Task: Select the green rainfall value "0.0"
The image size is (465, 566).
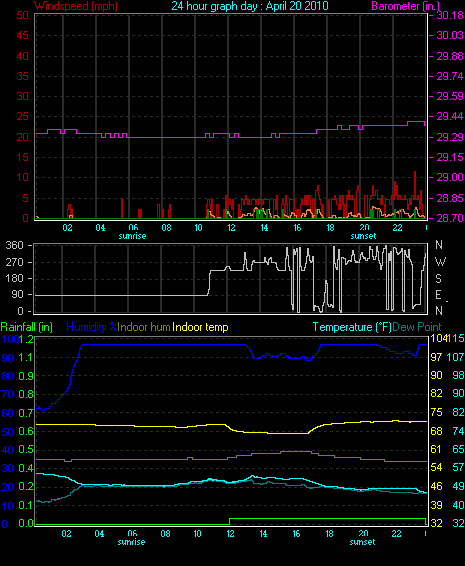Action: [x=26, y=523]
